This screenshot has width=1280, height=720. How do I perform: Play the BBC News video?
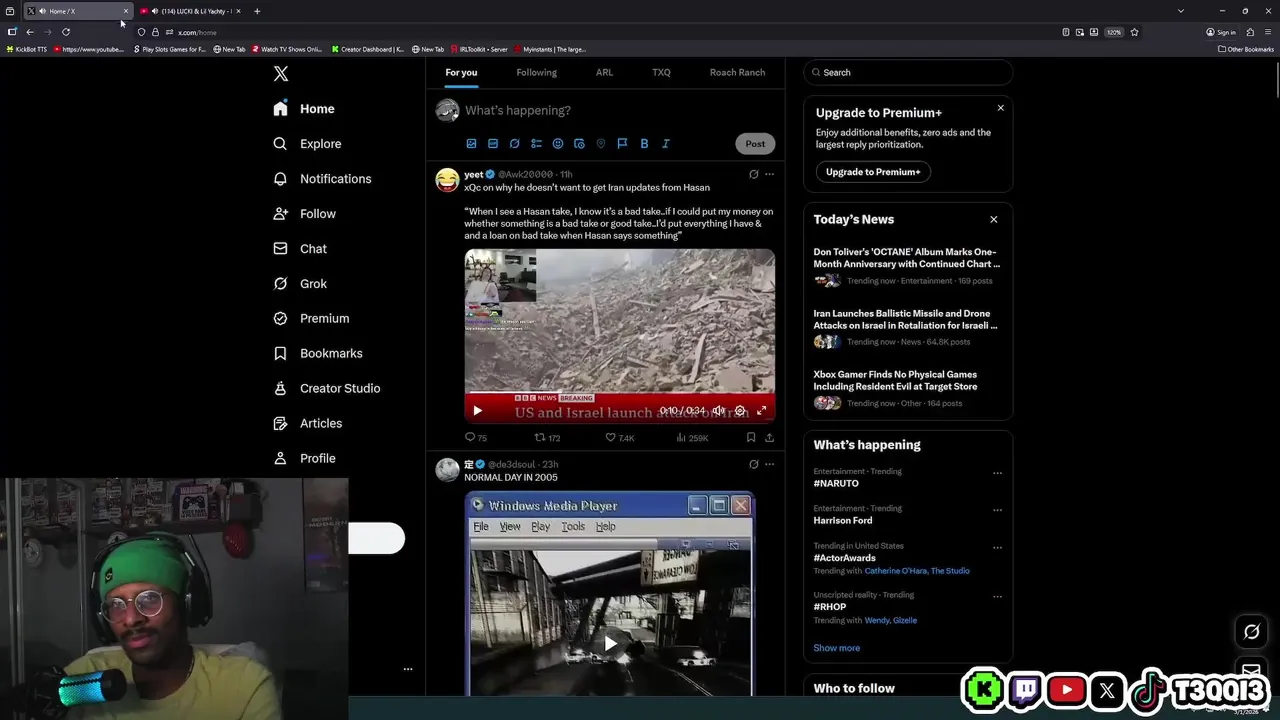(x=477, y=410)
